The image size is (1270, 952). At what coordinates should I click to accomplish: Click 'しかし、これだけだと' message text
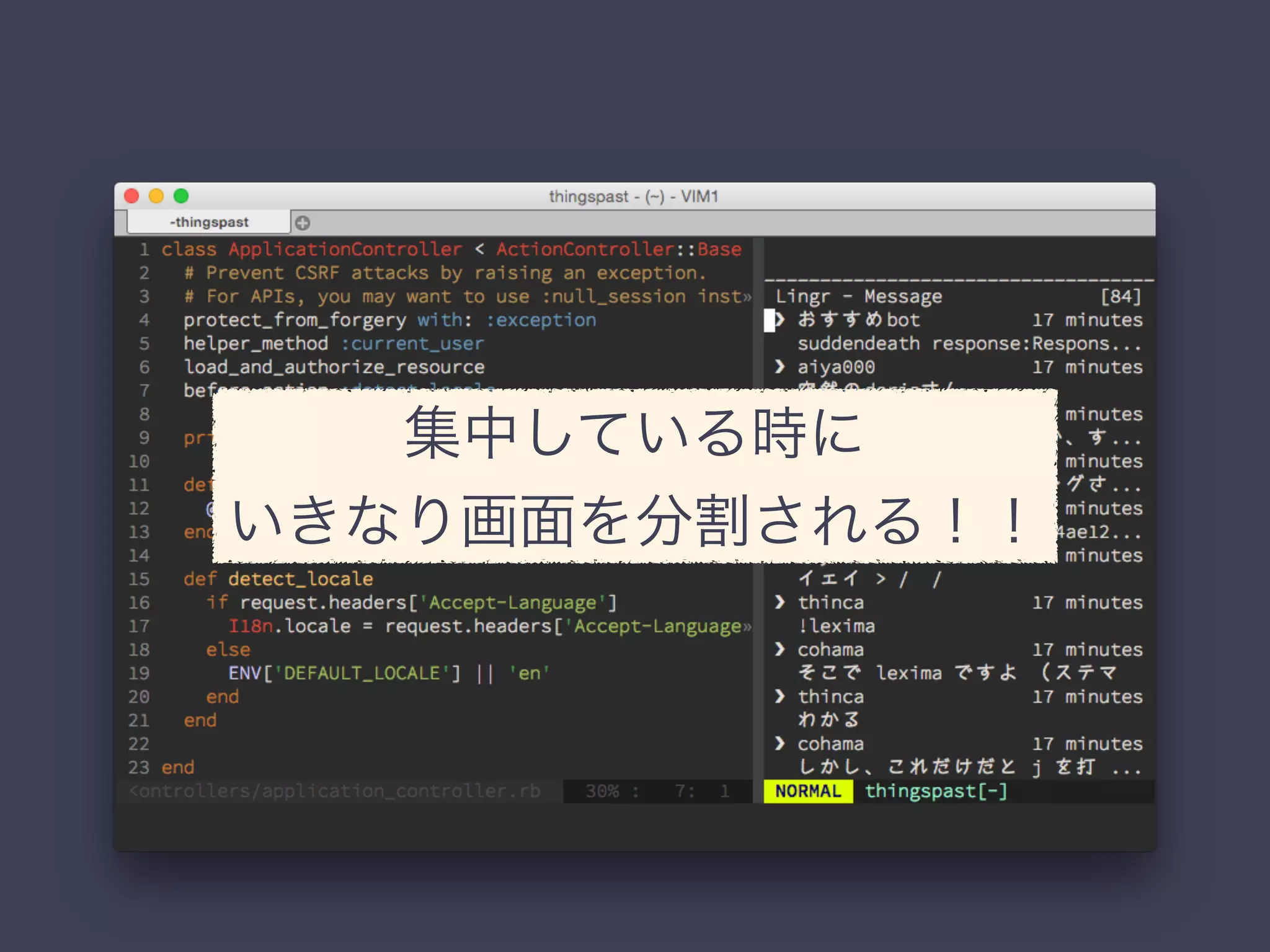click(x=907, y=767)
